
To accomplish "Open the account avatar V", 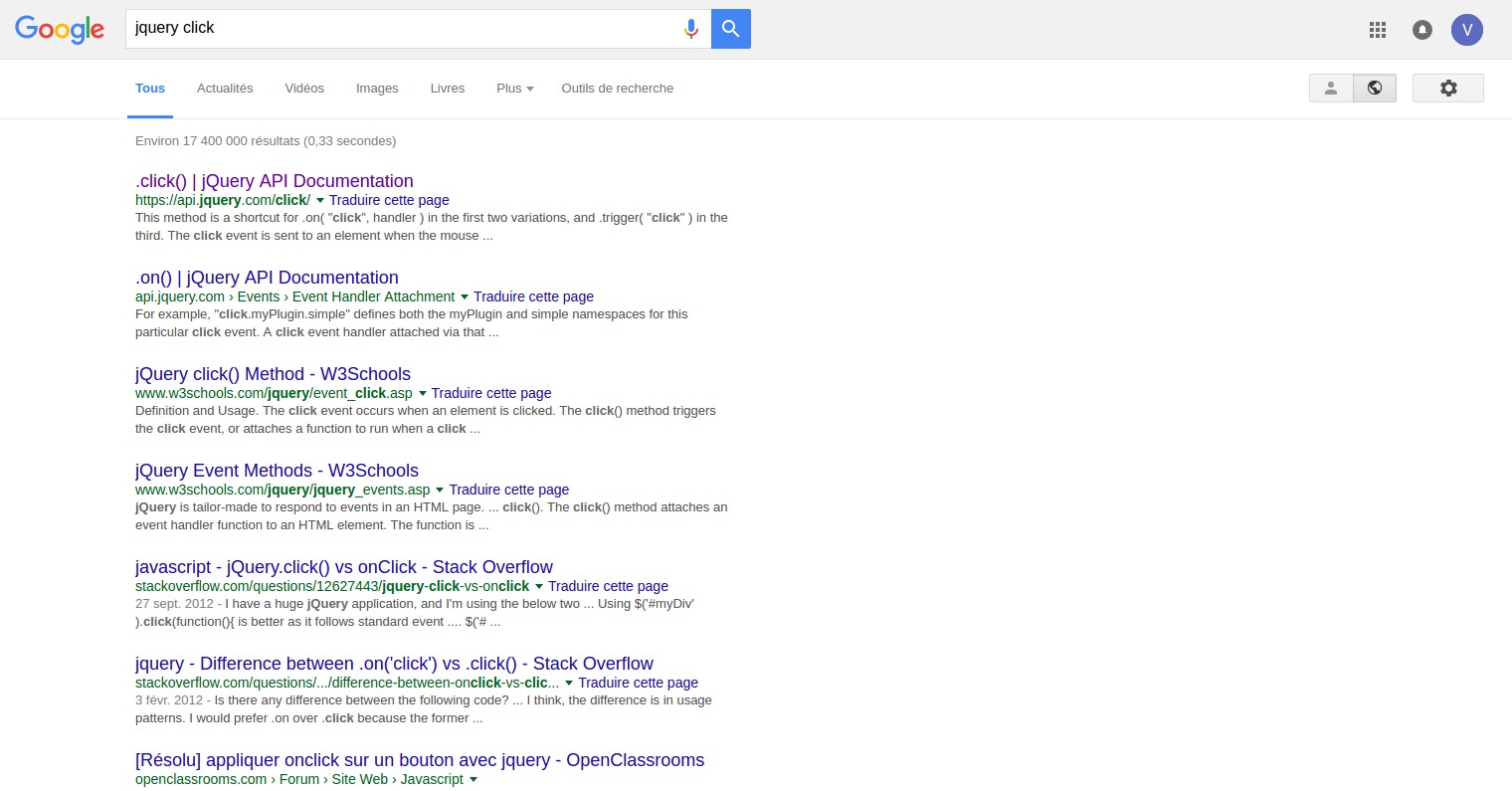I will (x=1467, y=30).
